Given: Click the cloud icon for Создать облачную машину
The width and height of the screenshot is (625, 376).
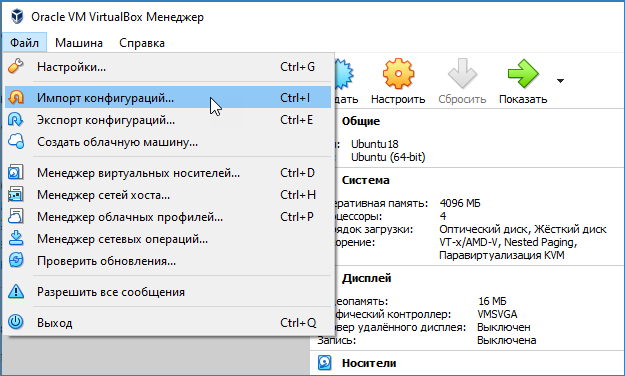Looking at the screenshot, I should point(16,142).
